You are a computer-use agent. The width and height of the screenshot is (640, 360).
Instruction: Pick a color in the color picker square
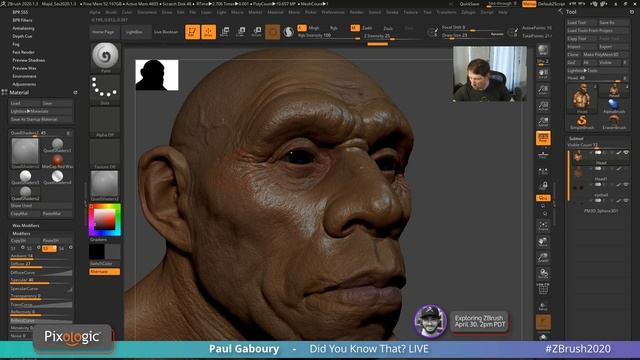(x=104, y=220)
